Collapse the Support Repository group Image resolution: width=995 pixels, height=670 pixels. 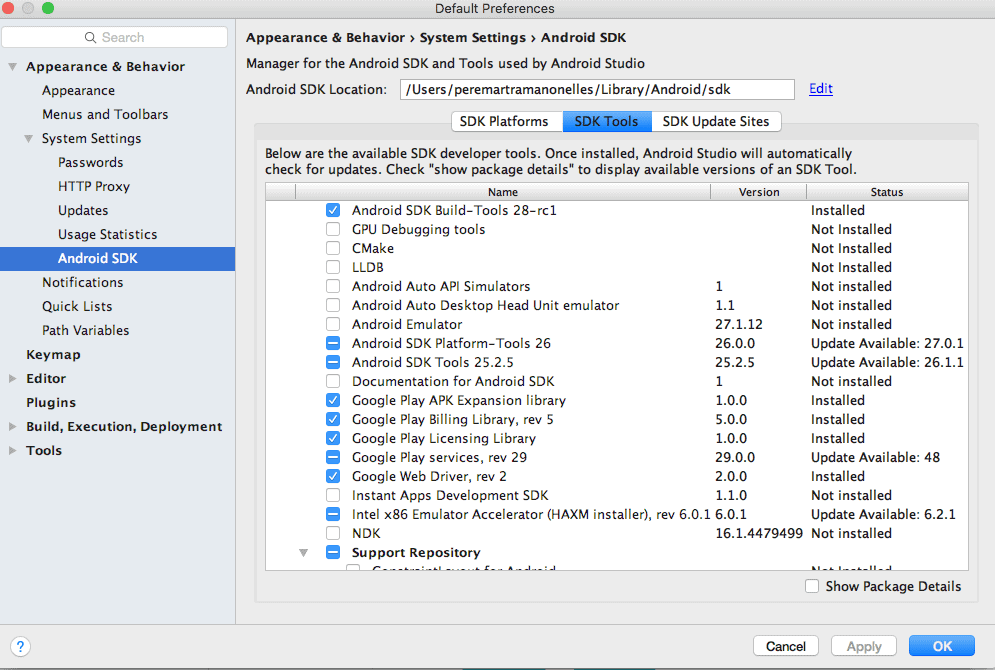click(x=304, y=553)
